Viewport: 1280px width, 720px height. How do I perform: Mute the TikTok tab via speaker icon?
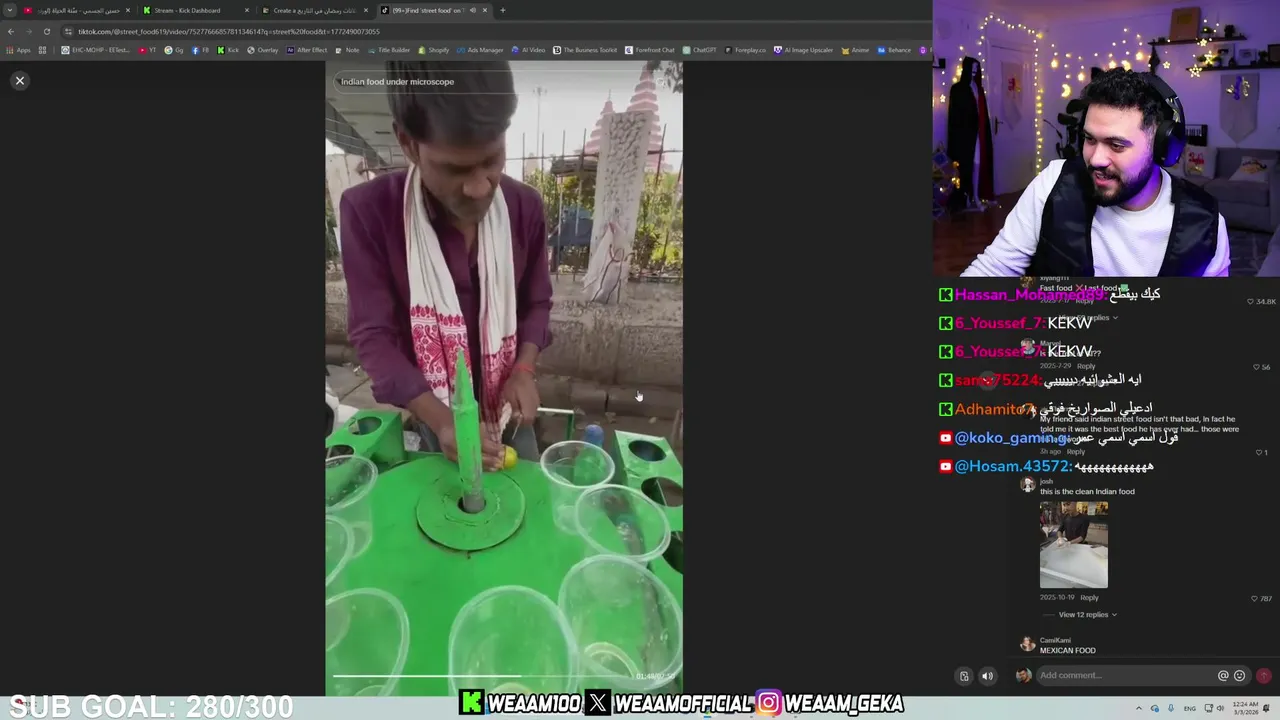[x=473, y=10]
